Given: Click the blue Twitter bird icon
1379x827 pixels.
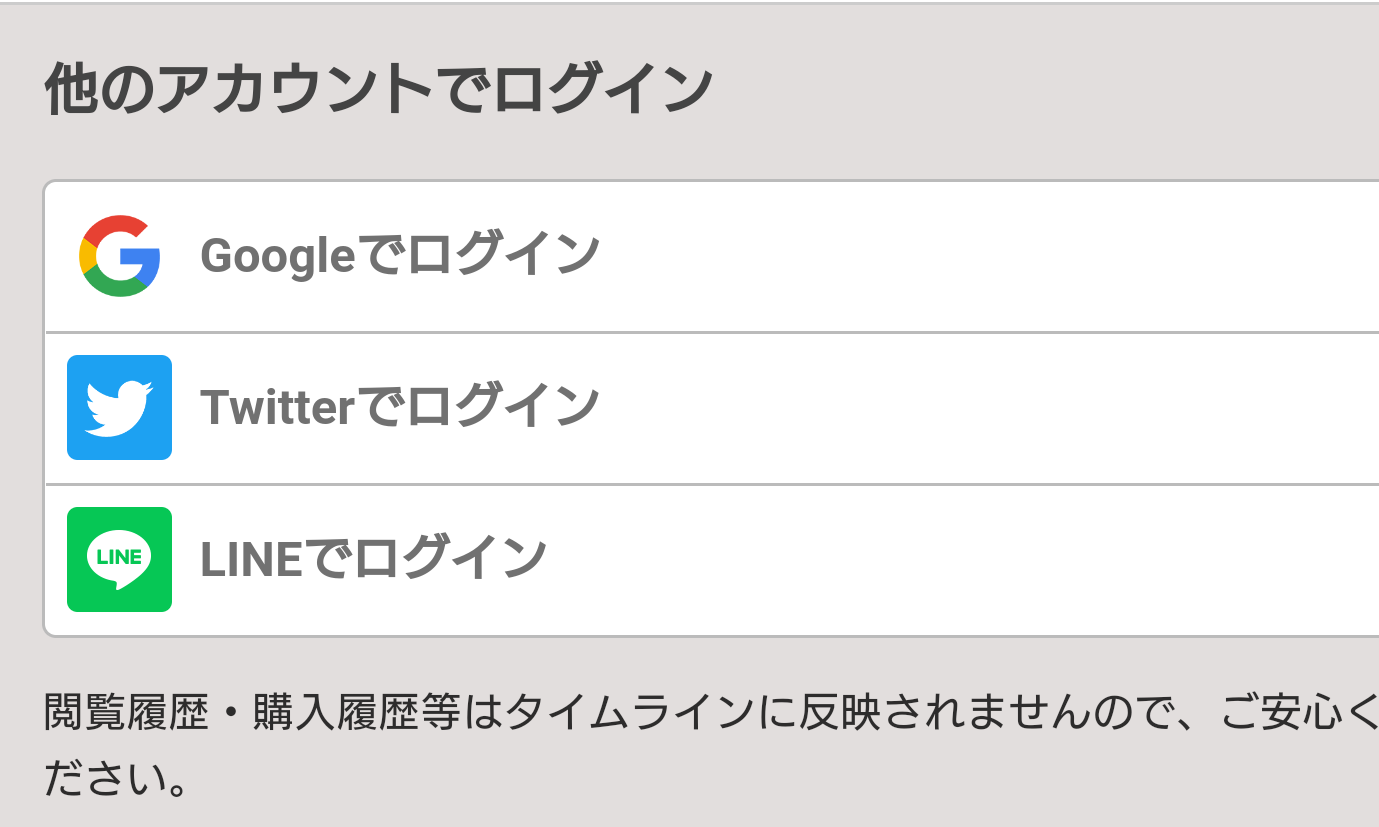Looking at the screenshot, I should 119,407.
